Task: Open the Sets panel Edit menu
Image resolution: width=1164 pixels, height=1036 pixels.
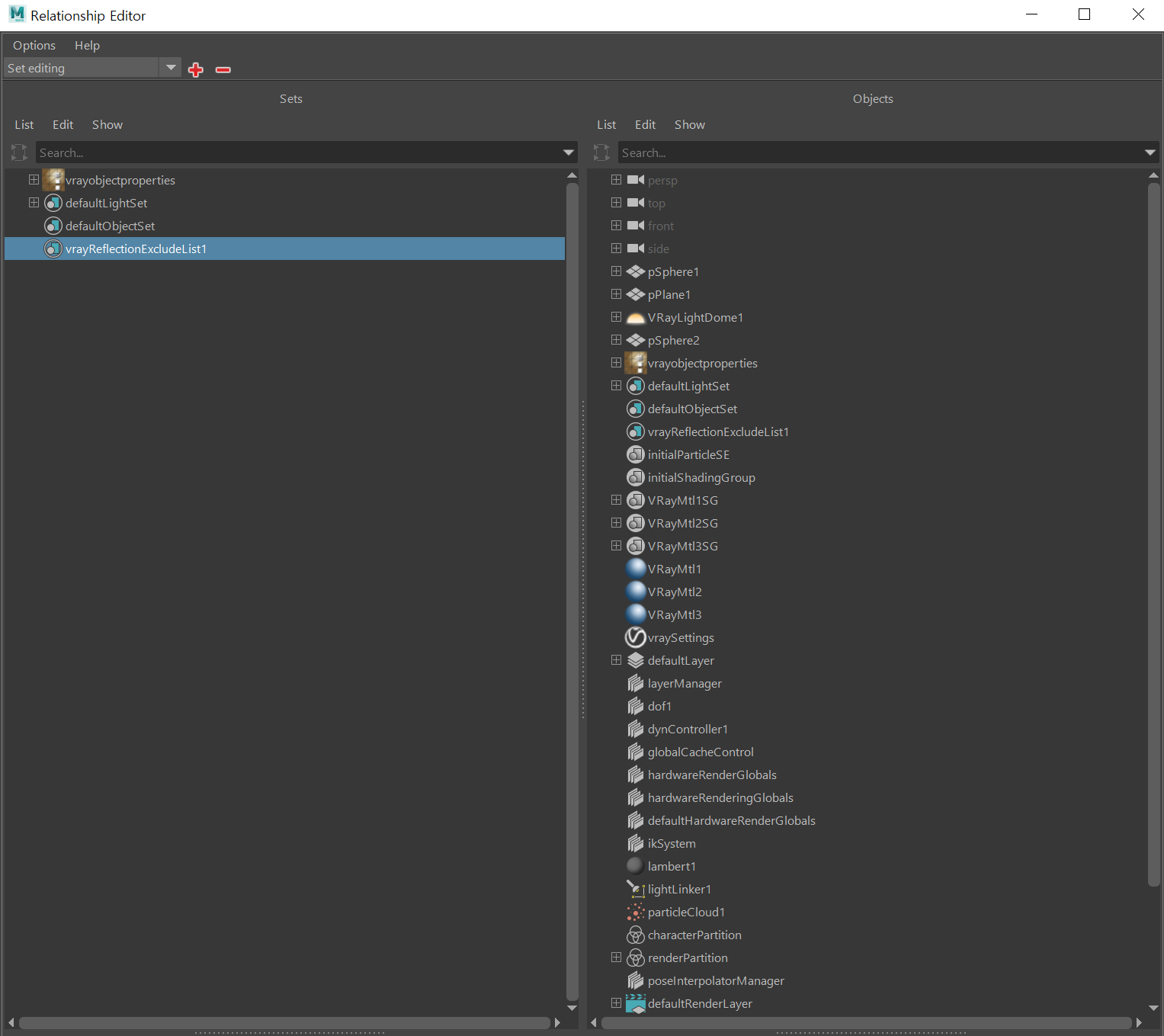Action: [x=63, y=125]
